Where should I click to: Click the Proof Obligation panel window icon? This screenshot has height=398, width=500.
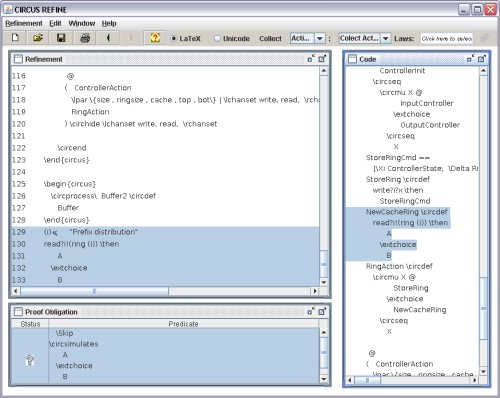pos(18,312)
